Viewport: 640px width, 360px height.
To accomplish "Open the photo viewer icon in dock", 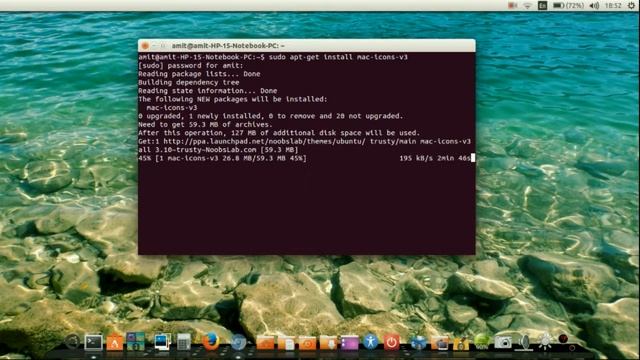I will (x=162, y=342).
